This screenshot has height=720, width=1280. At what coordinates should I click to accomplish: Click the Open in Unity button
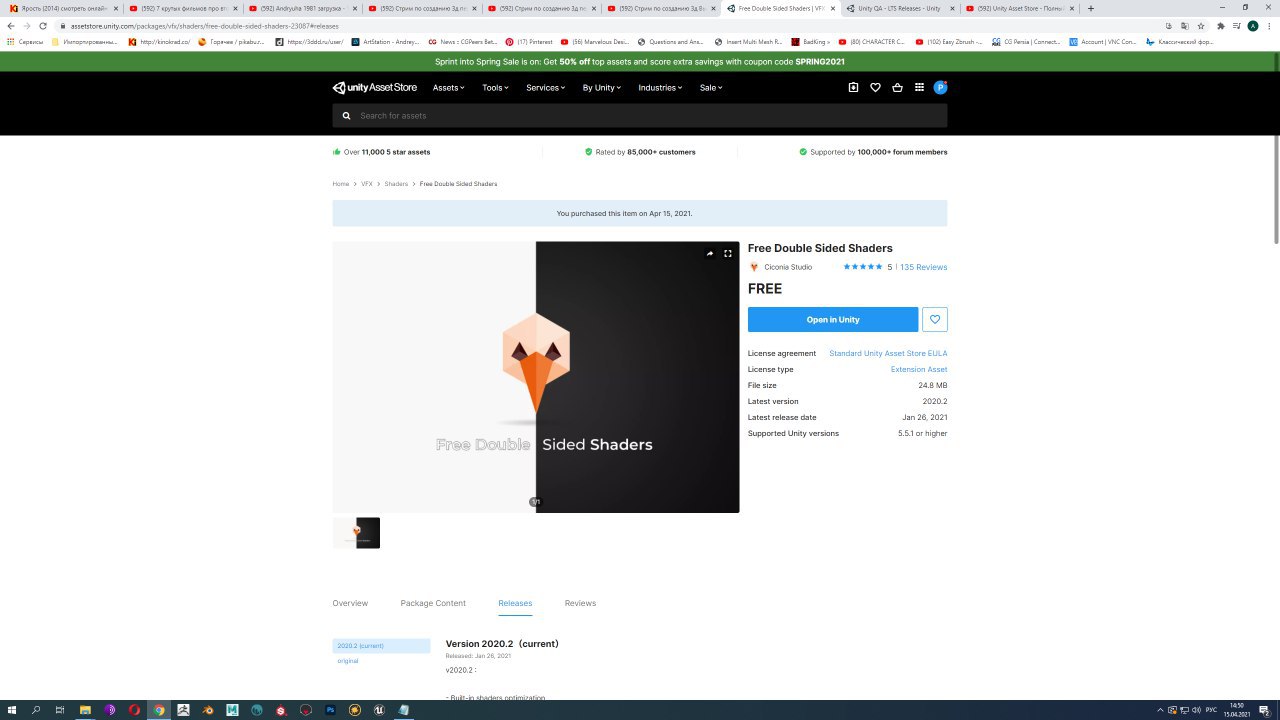833,320
